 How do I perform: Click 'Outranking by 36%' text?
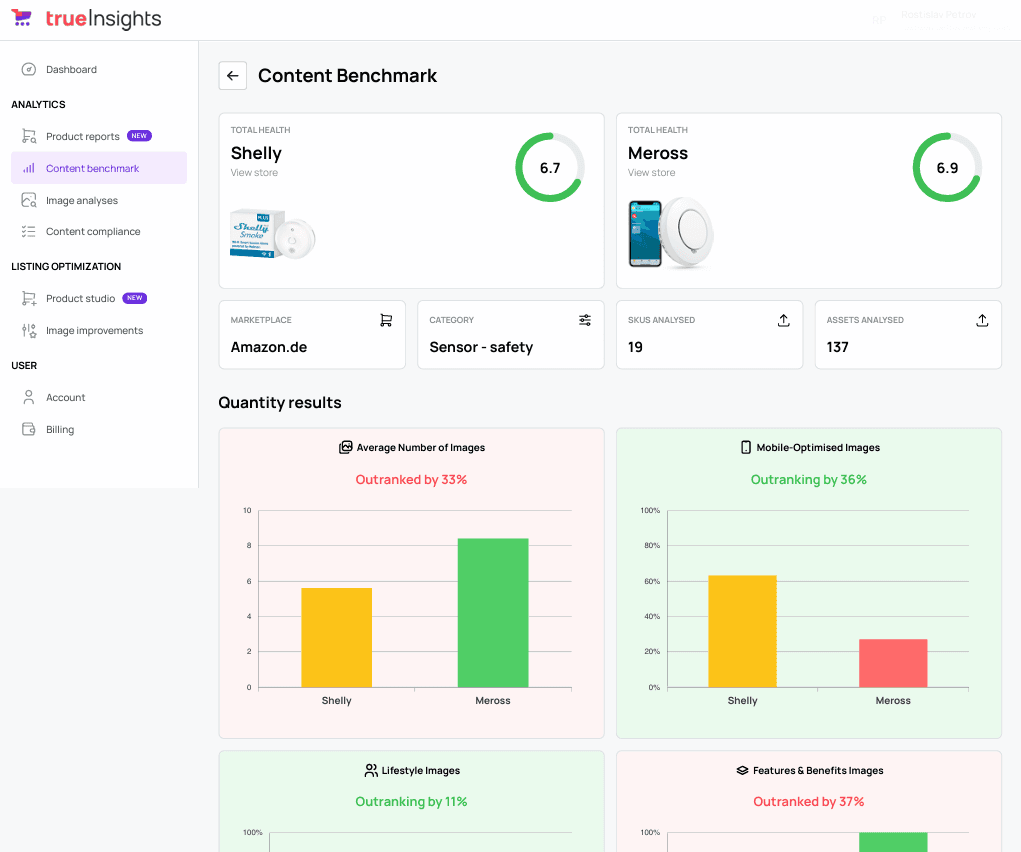click(809, 479)
